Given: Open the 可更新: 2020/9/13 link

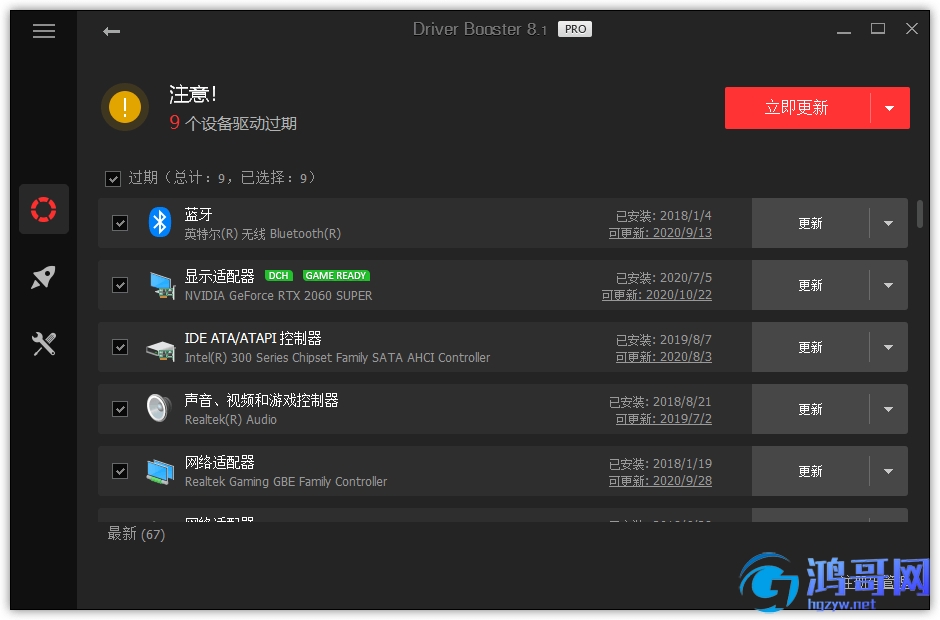Looking at the screenshot, I should tap(660, 233).
